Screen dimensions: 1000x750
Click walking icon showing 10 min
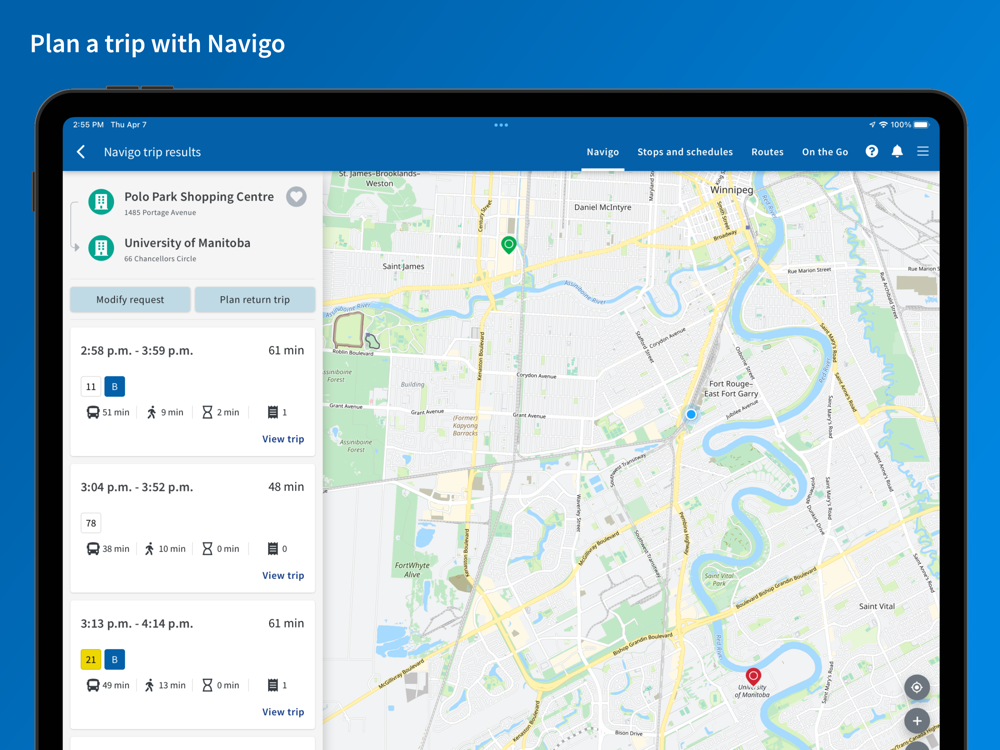149,549
